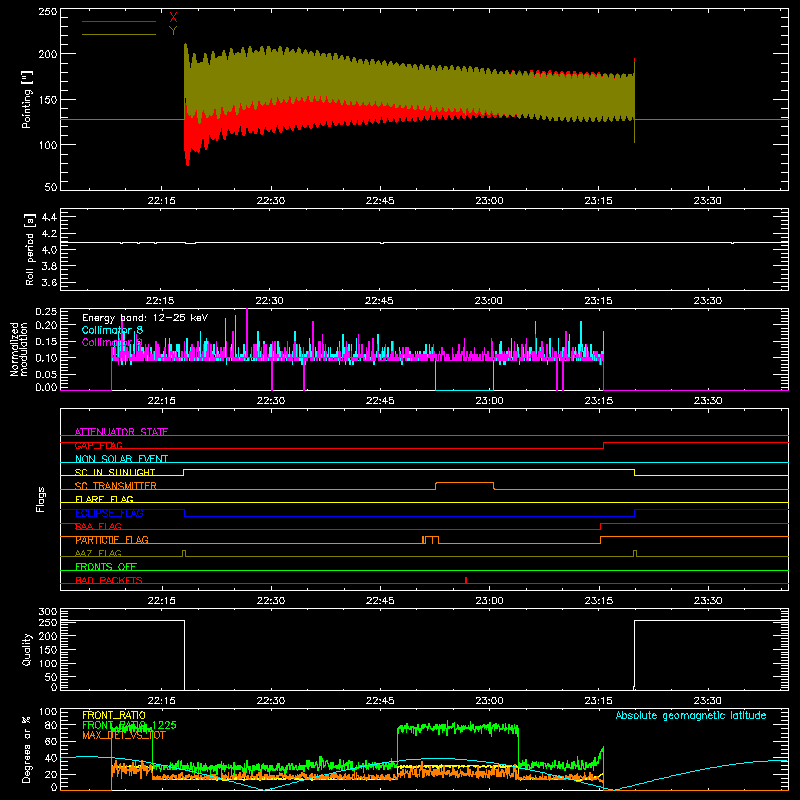Select 'Energy band: 12-25 keV' text
This screenshot has height=800, width=800.
click(x=145, y=318)
